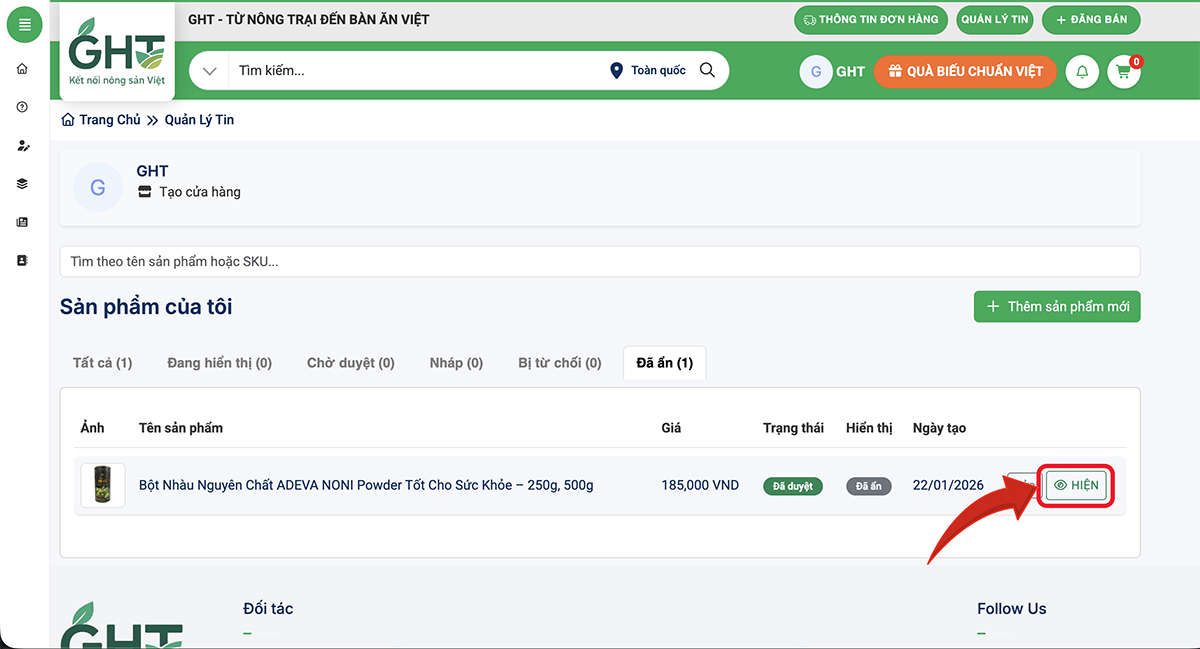Open the help question mark sidebar icon
The width and height of the screenshot is (1200, 649).
coord(23,107)
